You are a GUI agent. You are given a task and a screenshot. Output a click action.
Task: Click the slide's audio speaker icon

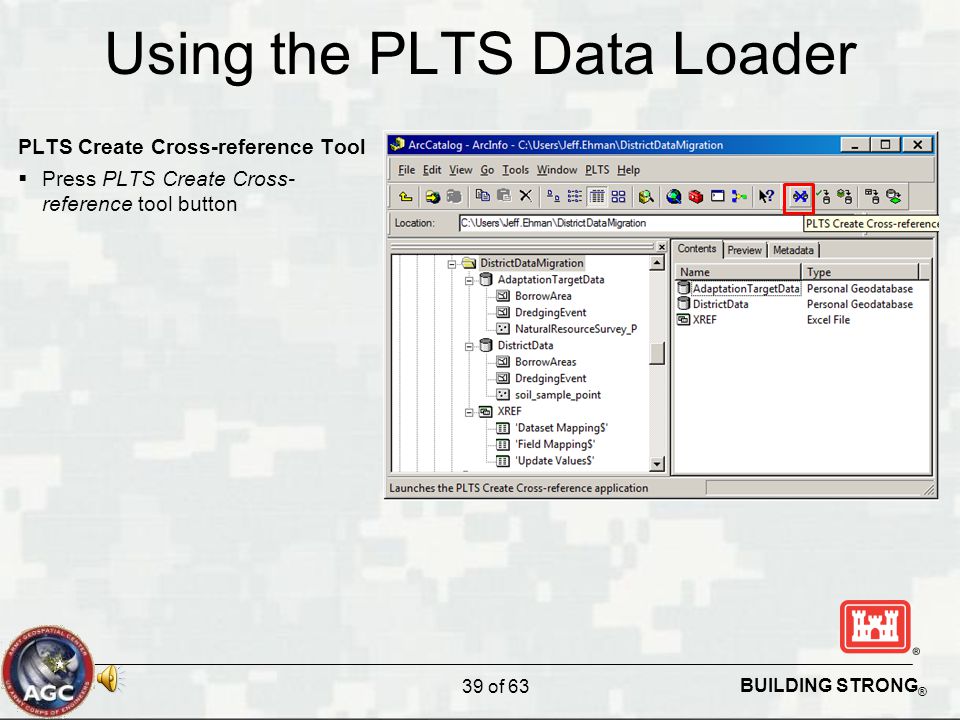(110, 678)
